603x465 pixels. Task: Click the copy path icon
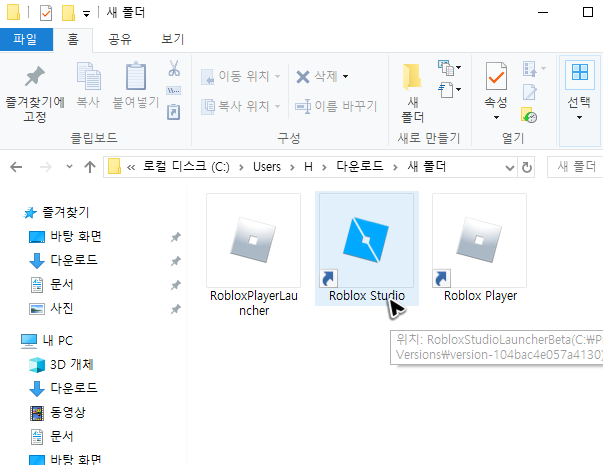coord(173,91)
